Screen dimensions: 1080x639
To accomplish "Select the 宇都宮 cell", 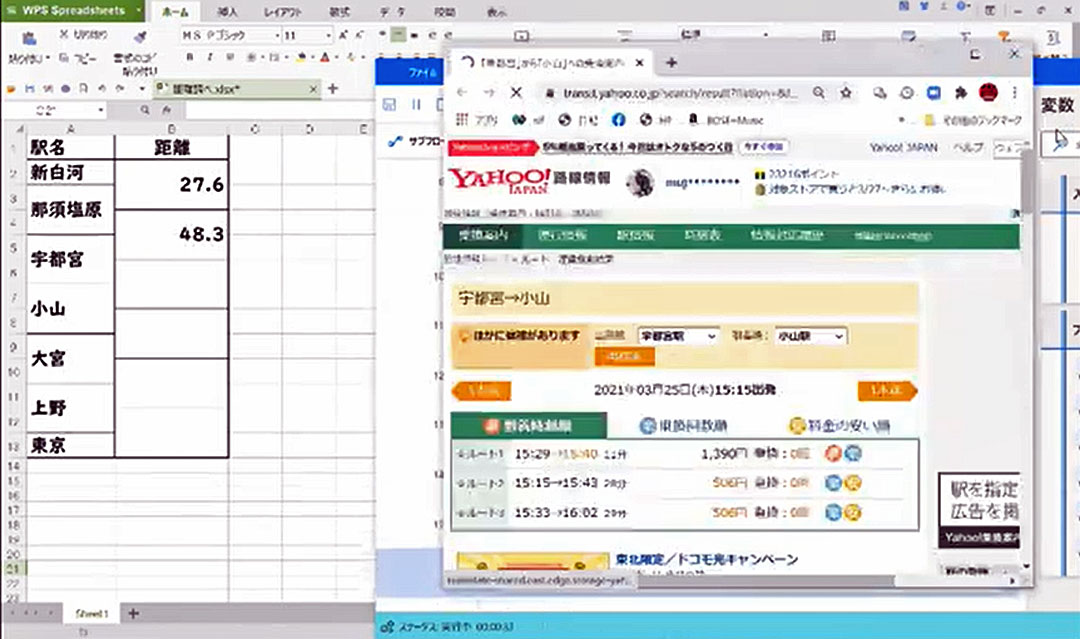I will click(70, 259).
